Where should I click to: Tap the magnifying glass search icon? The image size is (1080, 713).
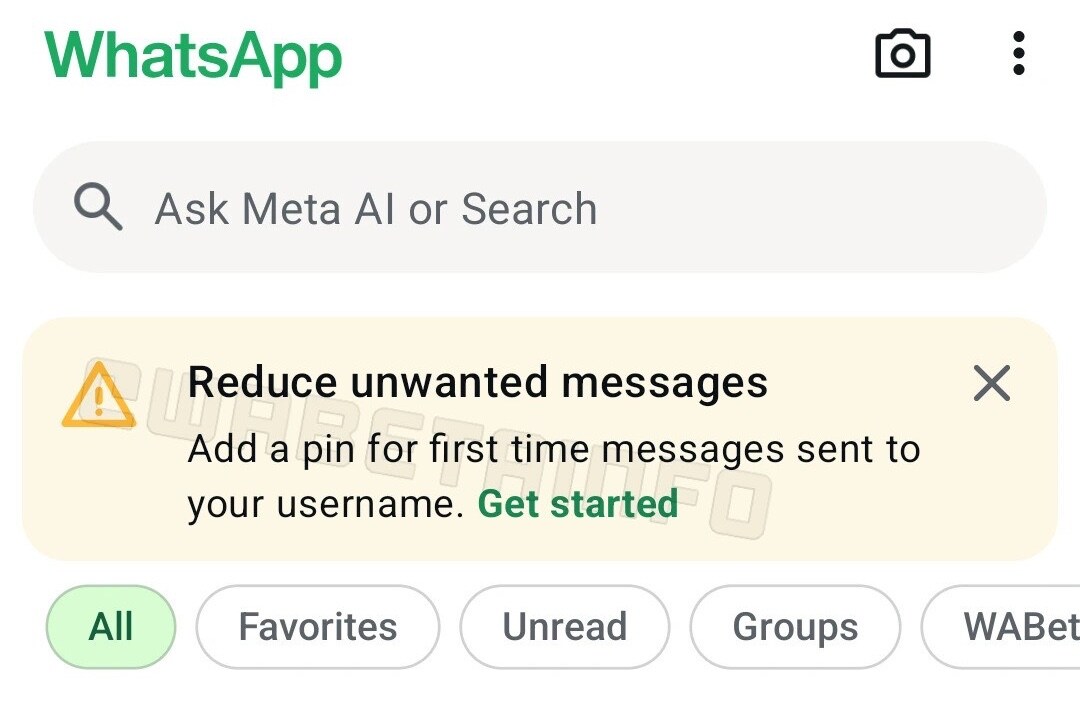[x=98, y=208]
